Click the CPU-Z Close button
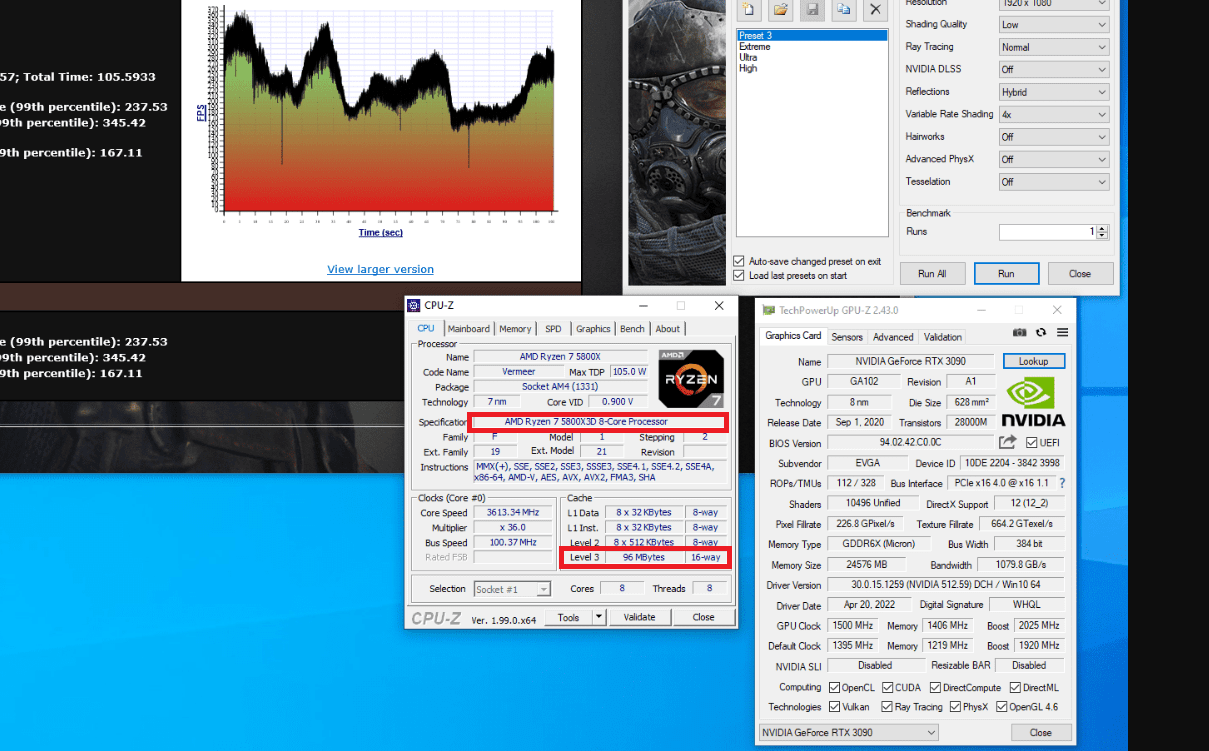 703,617
